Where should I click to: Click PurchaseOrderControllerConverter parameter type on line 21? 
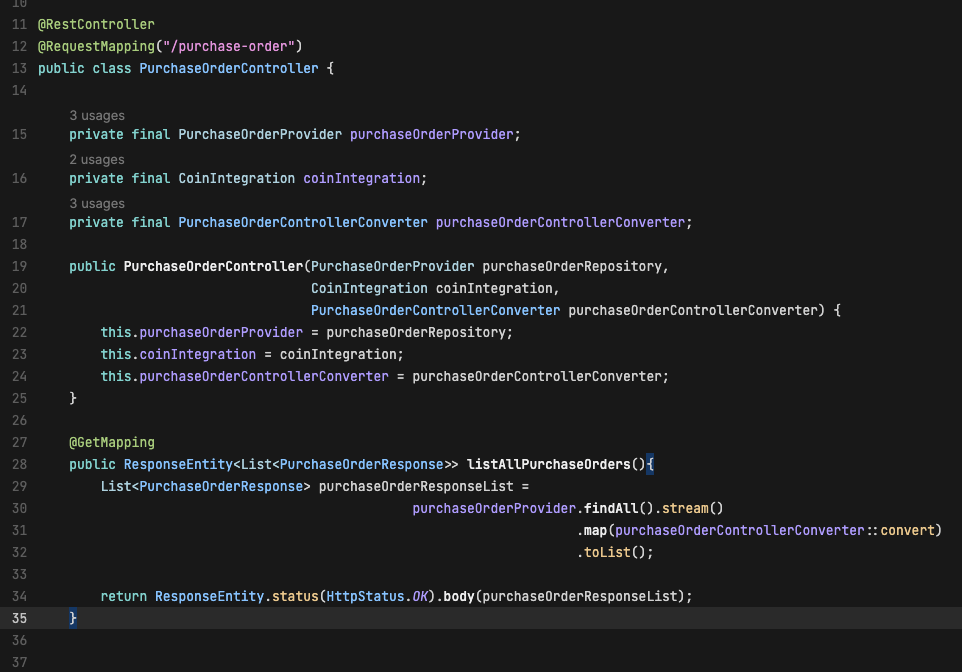point(436,311)
